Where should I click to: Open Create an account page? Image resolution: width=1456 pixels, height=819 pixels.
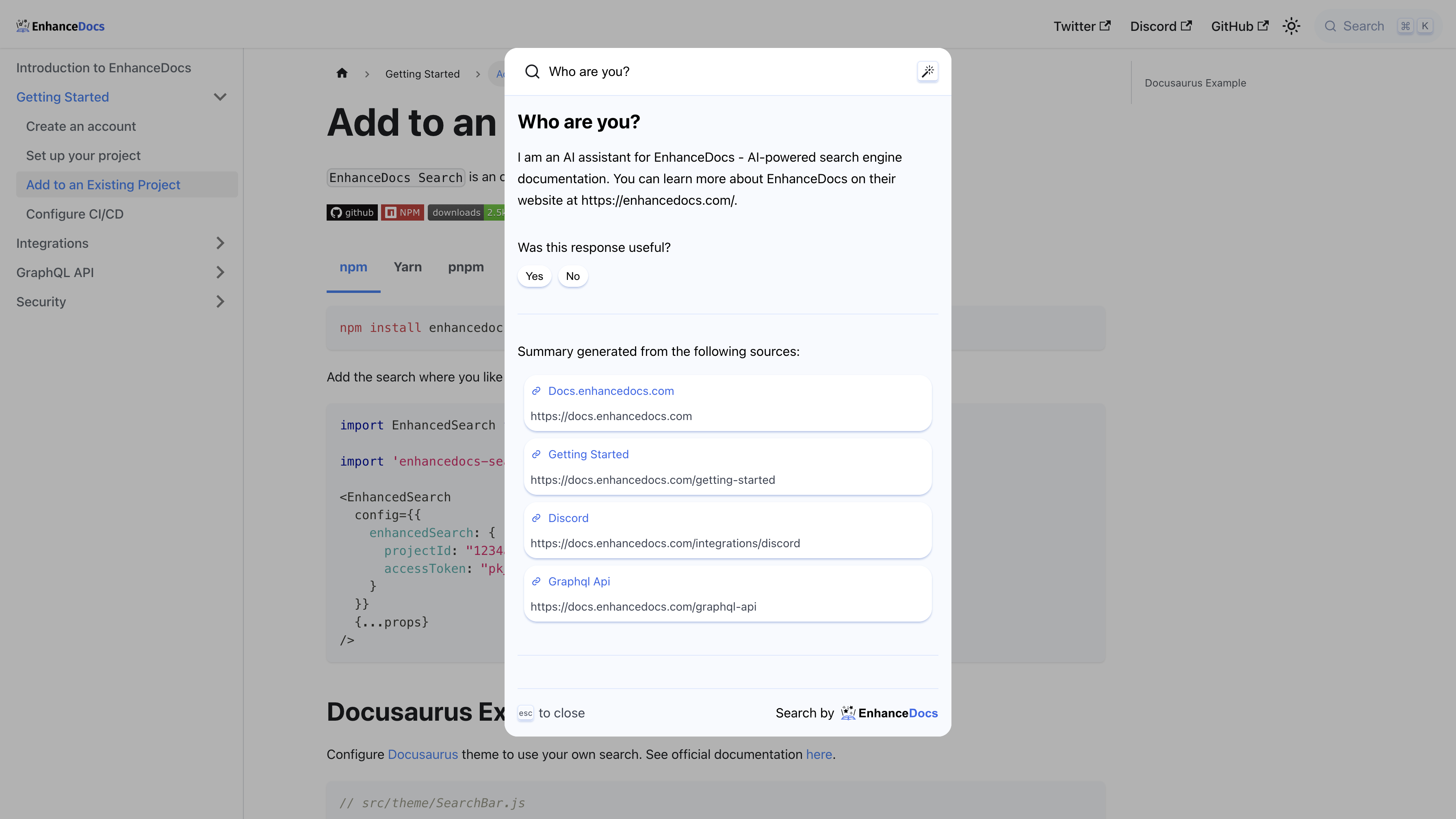(81, 127)
